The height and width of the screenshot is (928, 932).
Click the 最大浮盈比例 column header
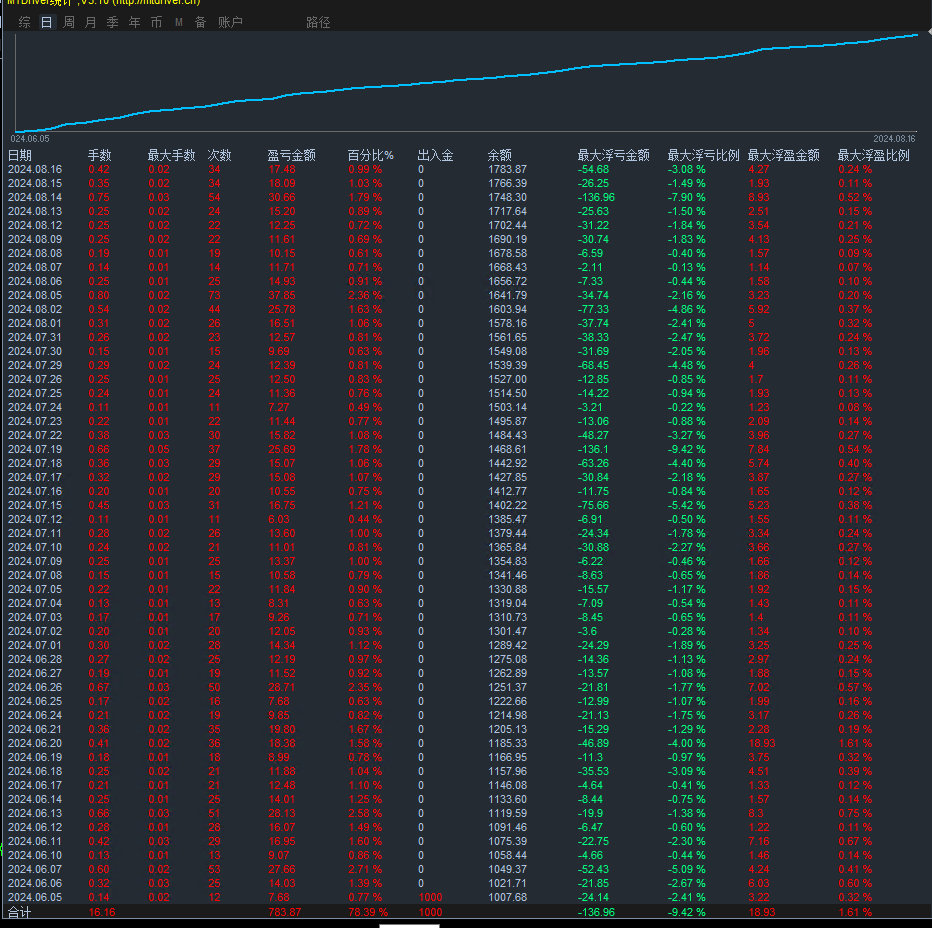pos(873,155)
